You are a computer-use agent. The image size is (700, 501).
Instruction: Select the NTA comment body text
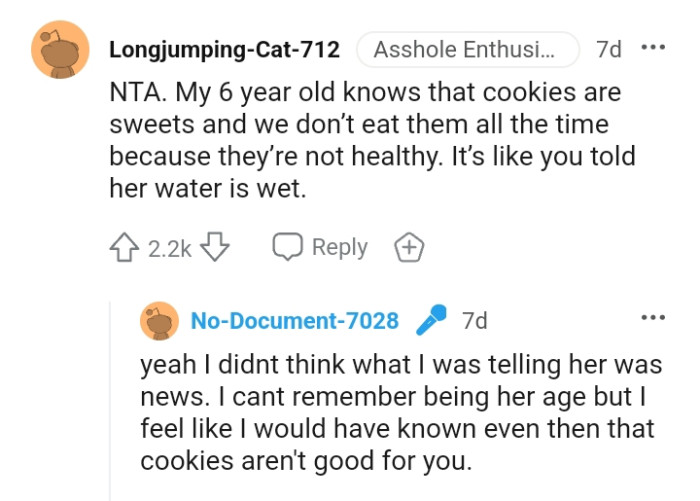point(372,140)
